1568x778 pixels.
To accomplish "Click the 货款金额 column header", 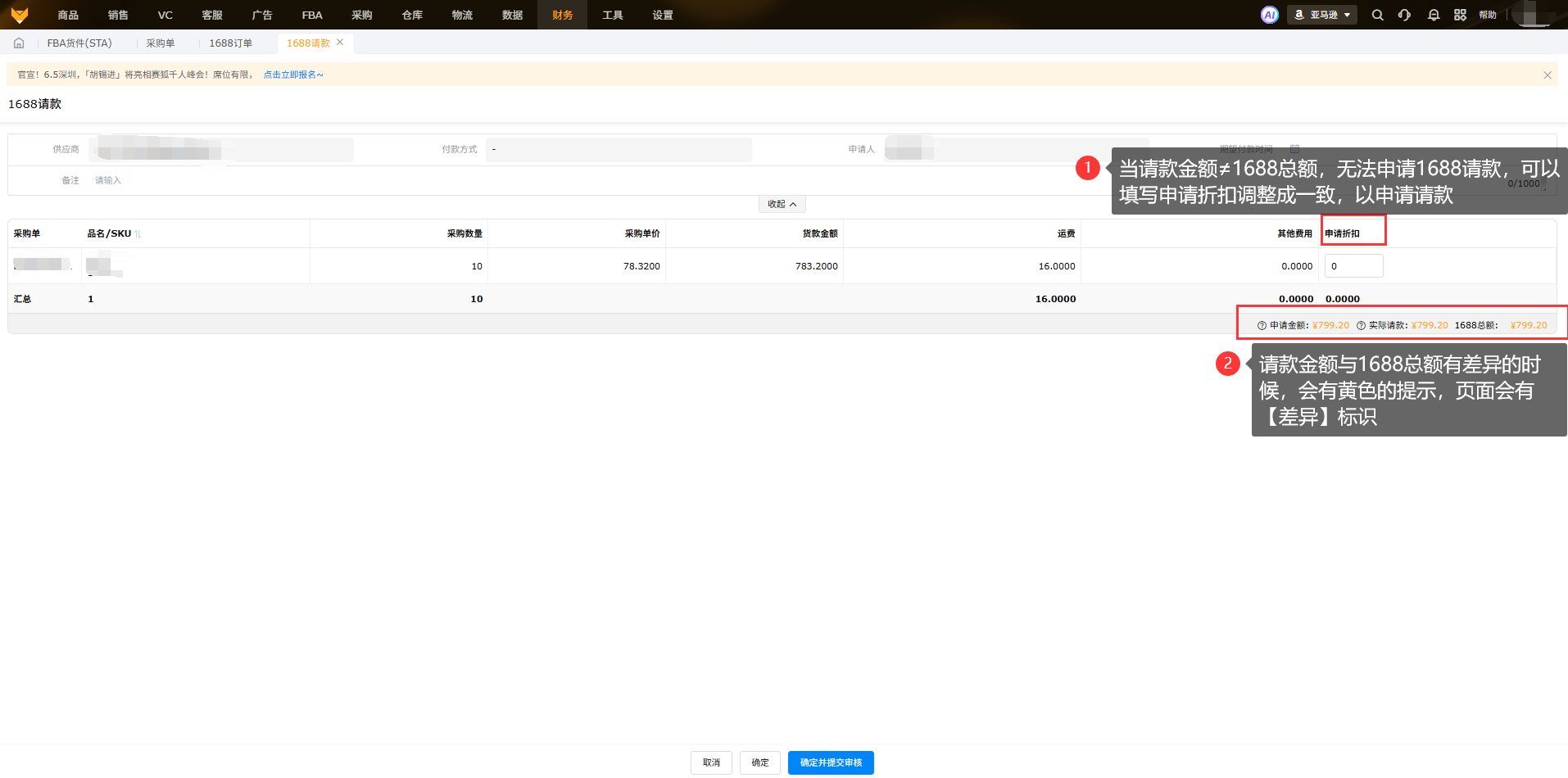I will pos(820,233).
